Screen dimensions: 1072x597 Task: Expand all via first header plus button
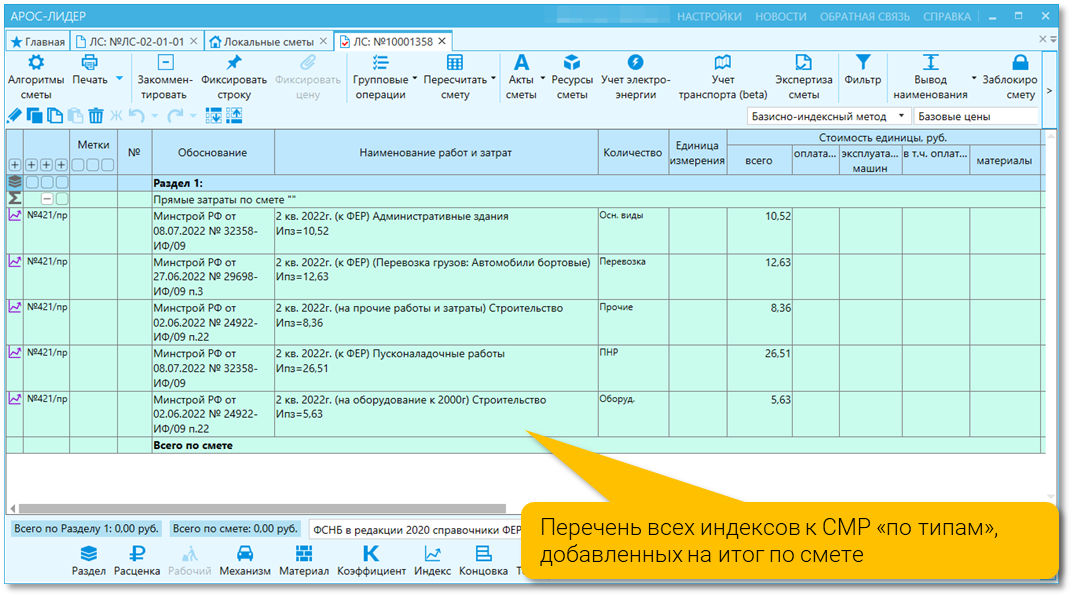[x=14, y=165]
